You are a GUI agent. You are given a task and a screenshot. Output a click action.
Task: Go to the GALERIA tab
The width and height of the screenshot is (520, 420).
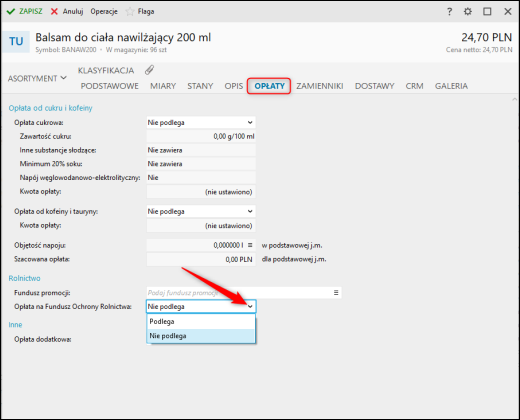[451, 86]
